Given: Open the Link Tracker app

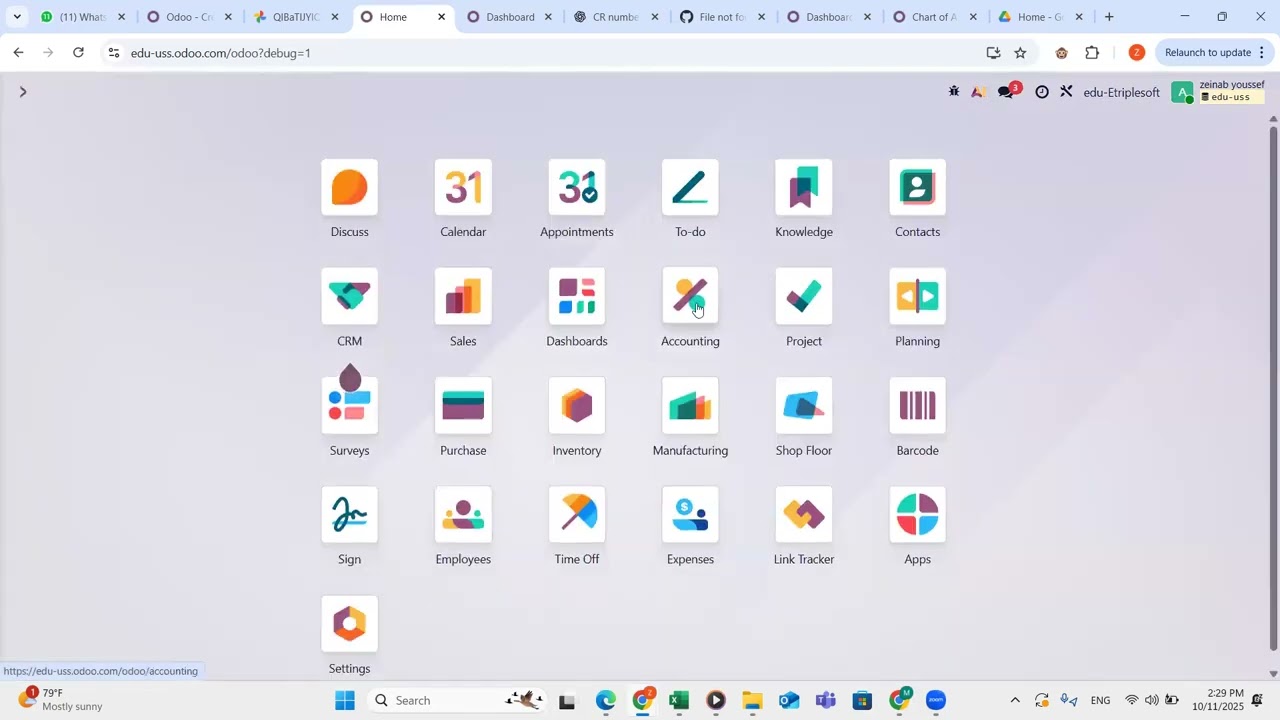Looking at the screenshot, I should click(x=804, y=515).
